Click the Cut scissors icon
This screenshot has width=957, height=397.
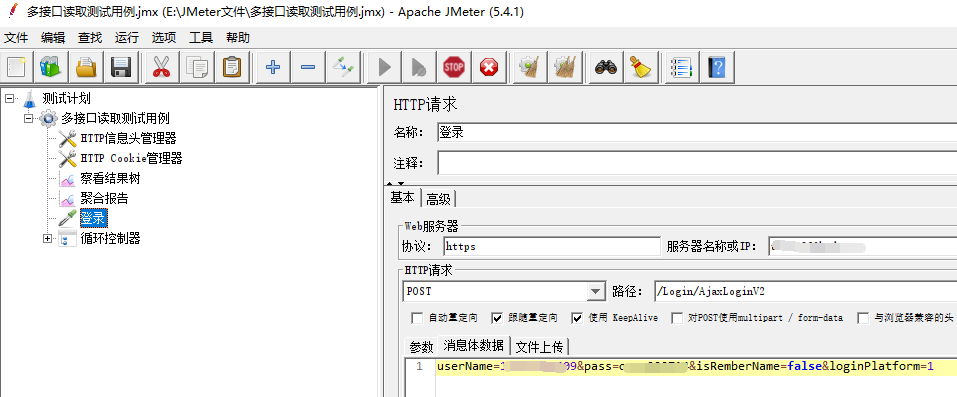(161, 67)
